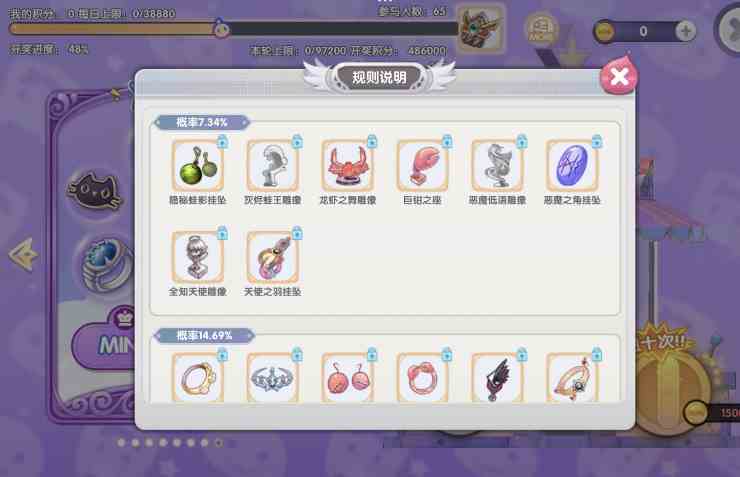Go to previous page with left arrow

tap(23, 254)
